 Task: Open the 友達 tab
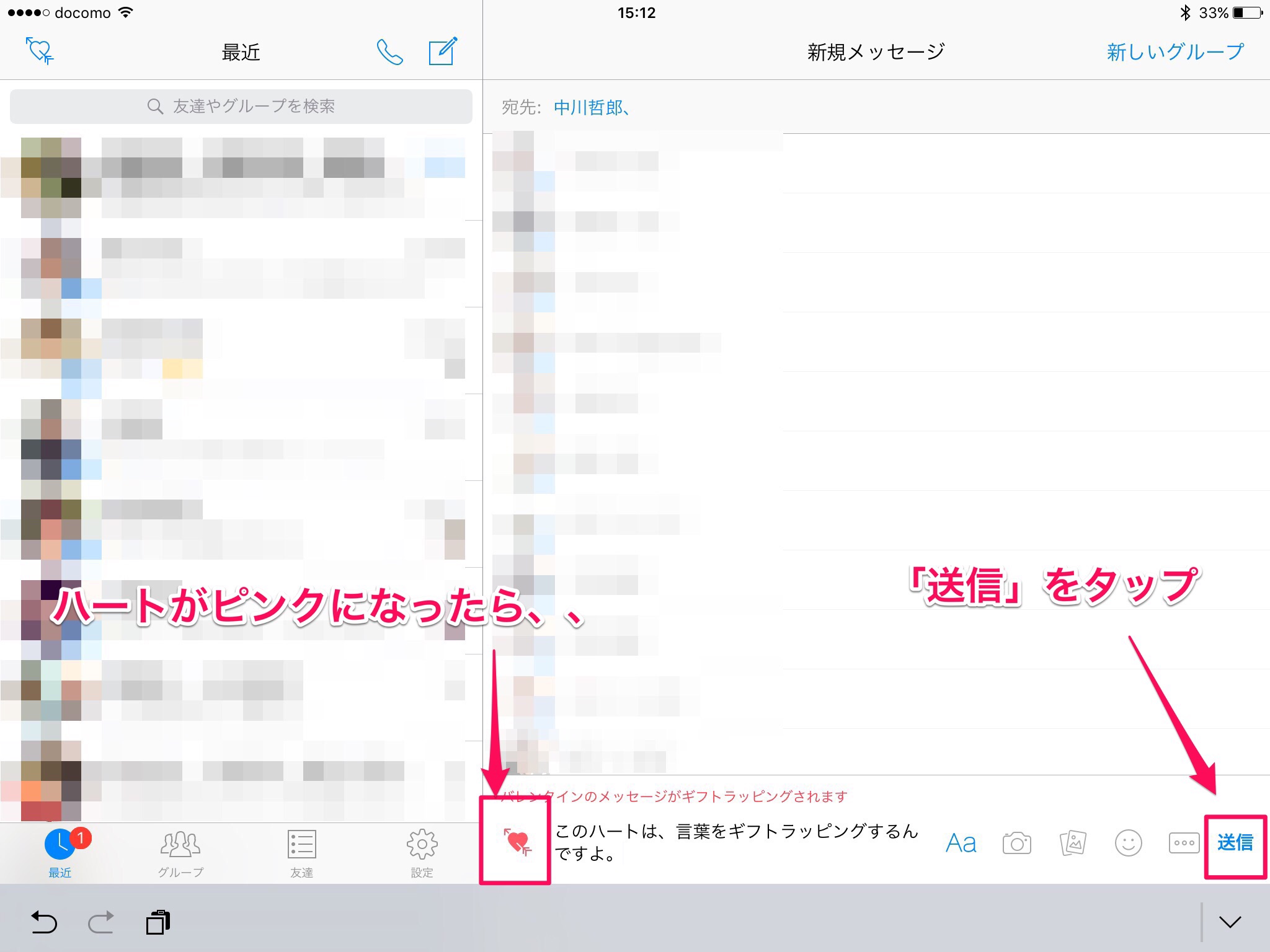coord(302,853)
